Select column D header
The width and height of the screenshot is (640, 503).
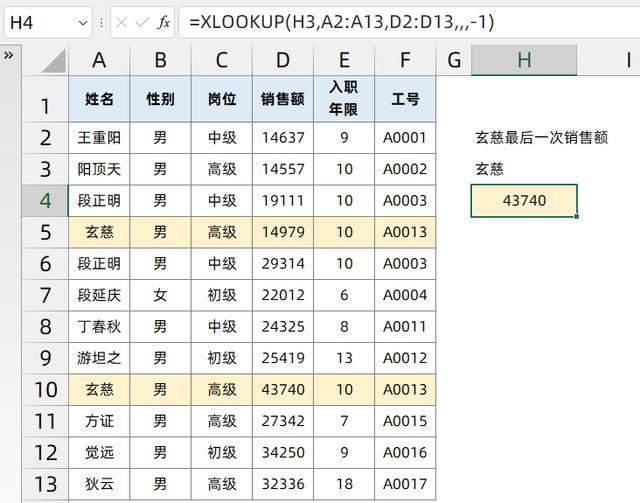(282, 61)
